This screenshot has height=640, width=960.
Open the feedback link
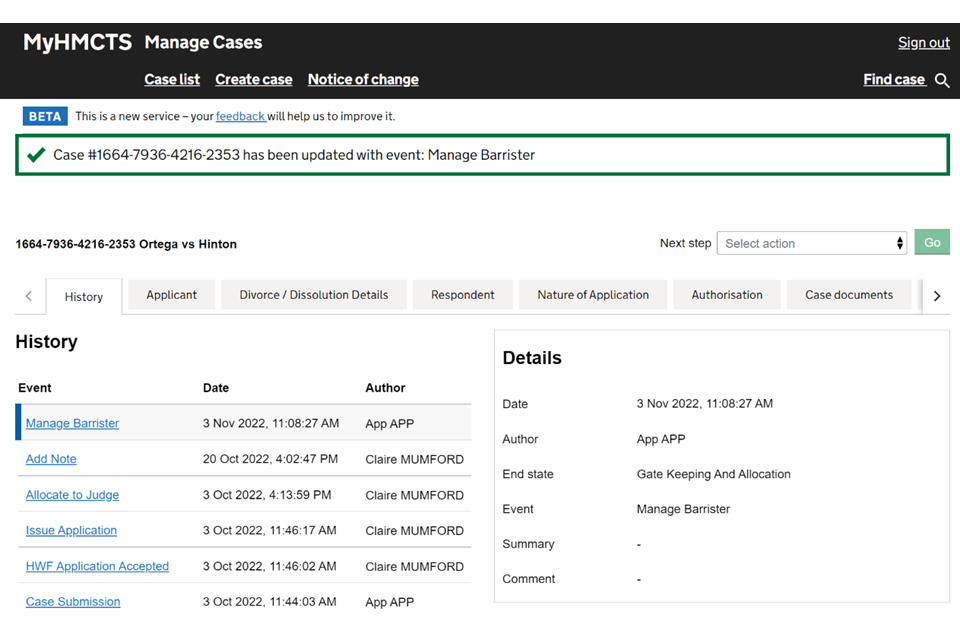240,116
